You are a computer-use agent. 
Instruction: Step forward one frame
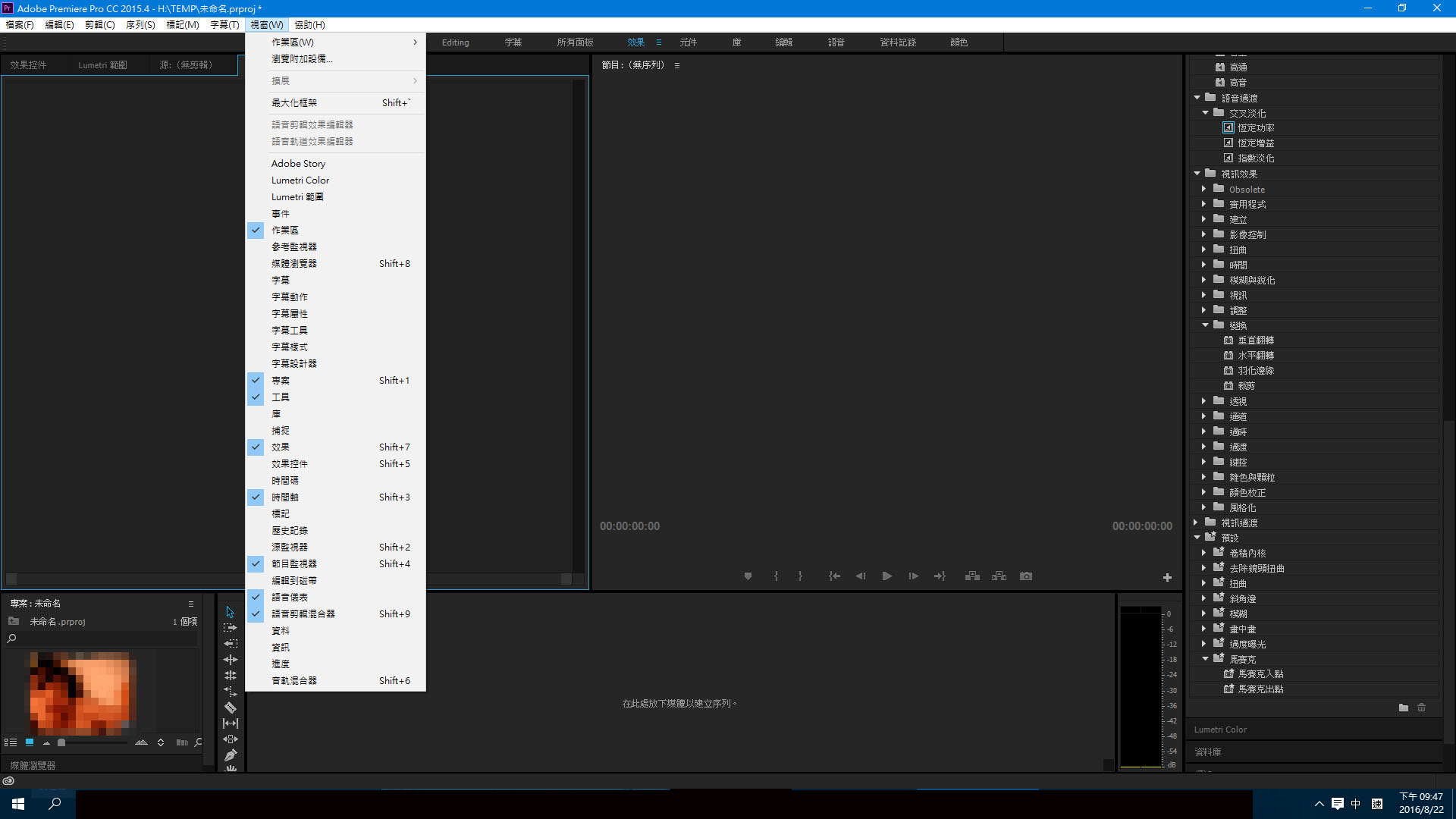[x=913, y=576]
